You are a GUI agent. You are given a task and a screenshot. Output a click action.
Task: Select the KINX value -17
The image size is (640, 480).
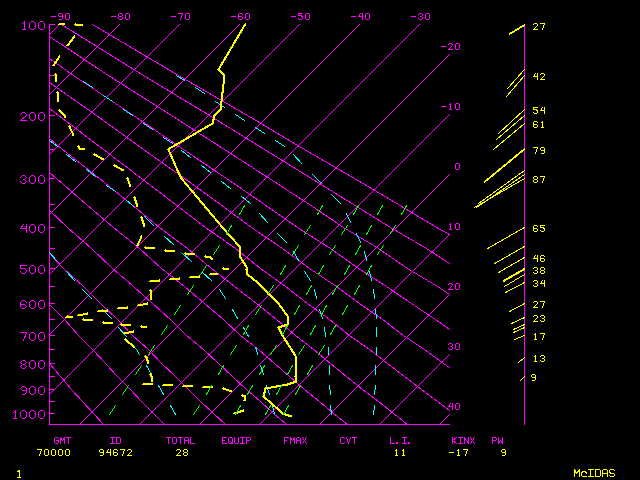(x=459, y=452)
